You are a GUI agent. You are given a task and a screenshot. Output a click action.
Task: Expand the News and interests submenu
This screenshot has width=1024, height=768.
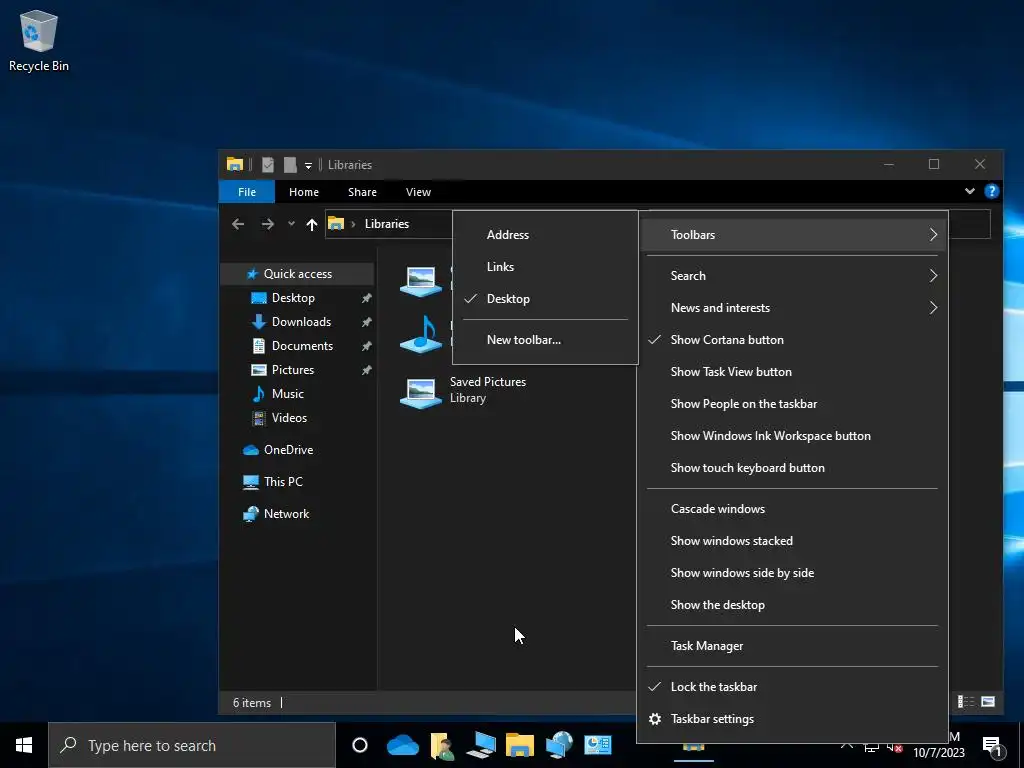pos(933,308)
